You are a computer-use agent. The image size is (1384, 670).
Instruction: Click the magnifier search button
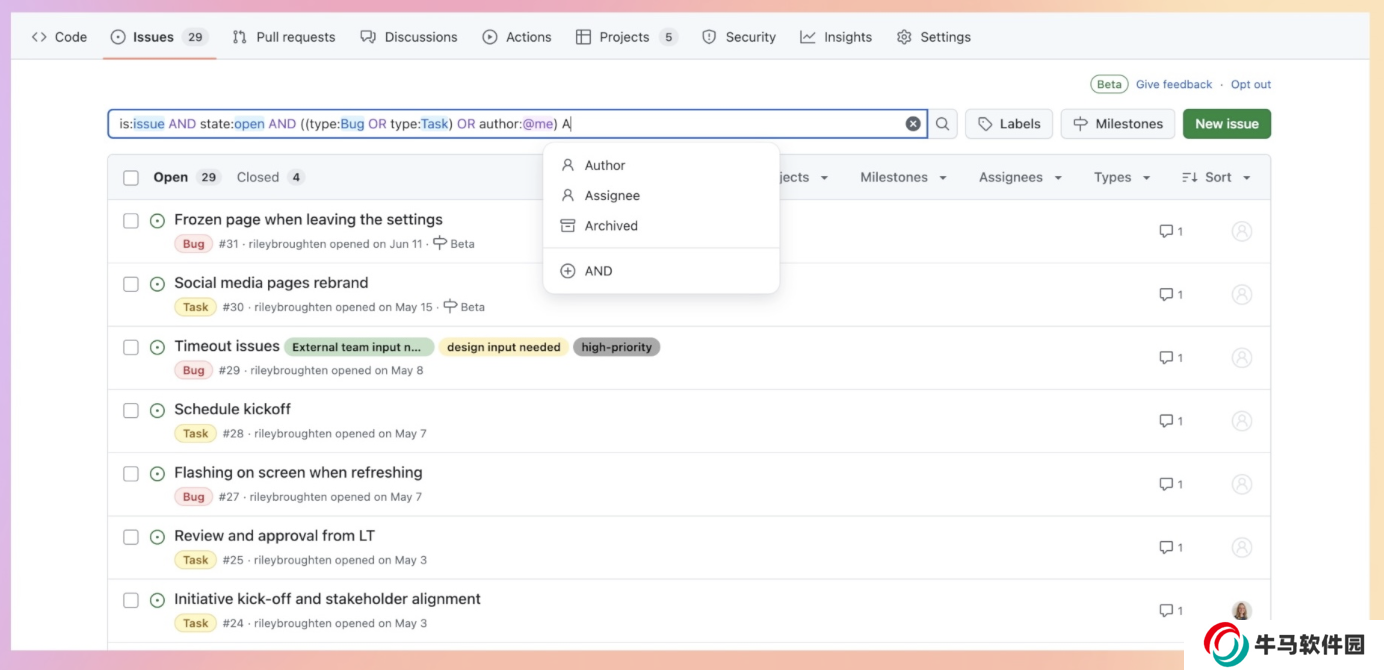click(942, 124)
